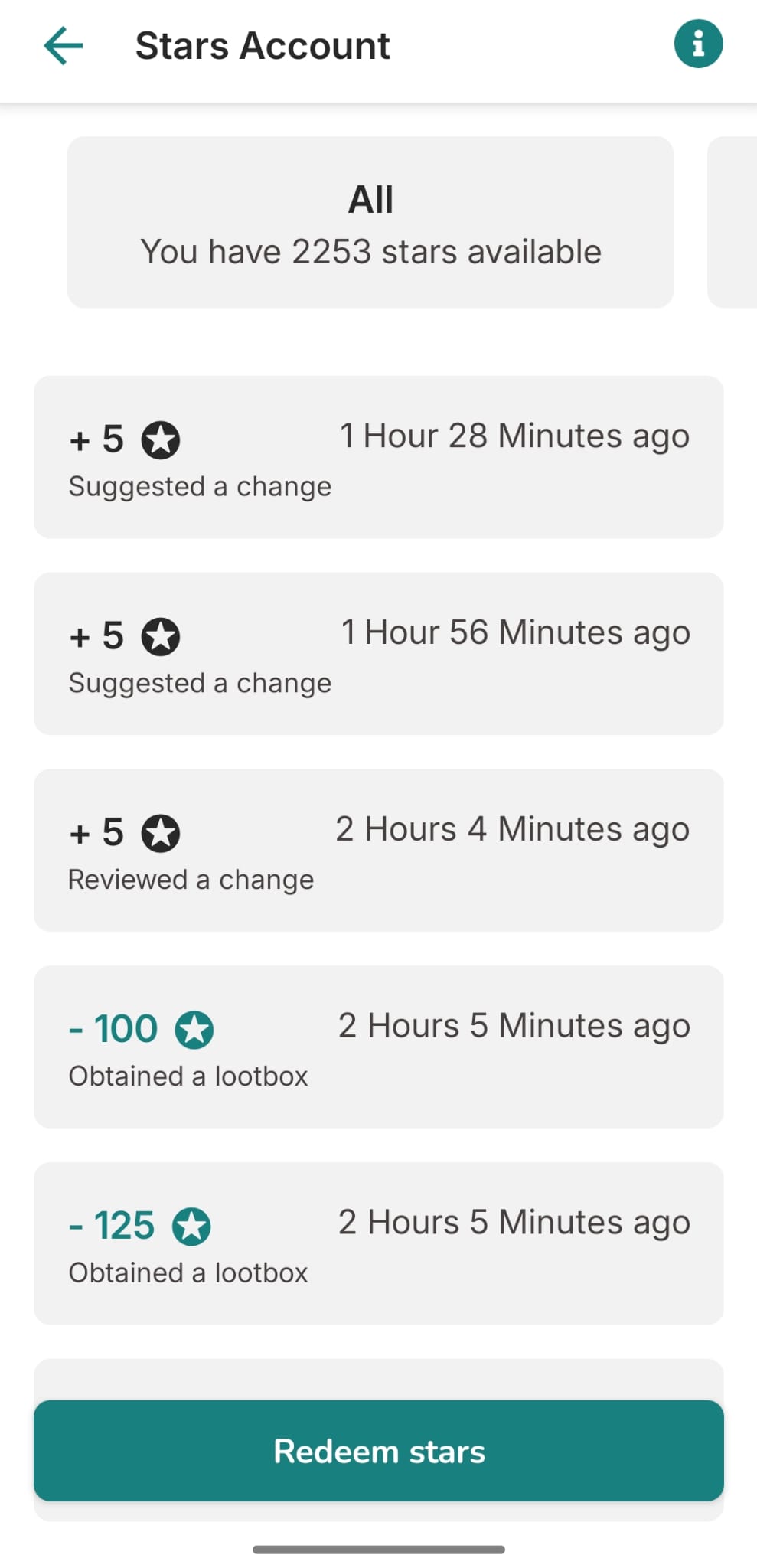
Task: Tap the "You have 2253 stars available" text
Action: pyautogui.click(x=370, y=252)
